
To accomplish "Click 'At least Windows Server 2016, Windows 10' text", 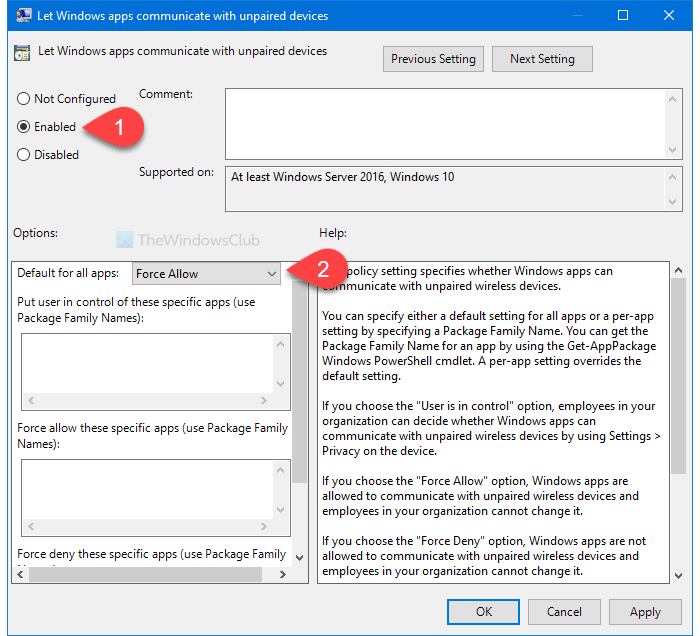I will 342,177.
